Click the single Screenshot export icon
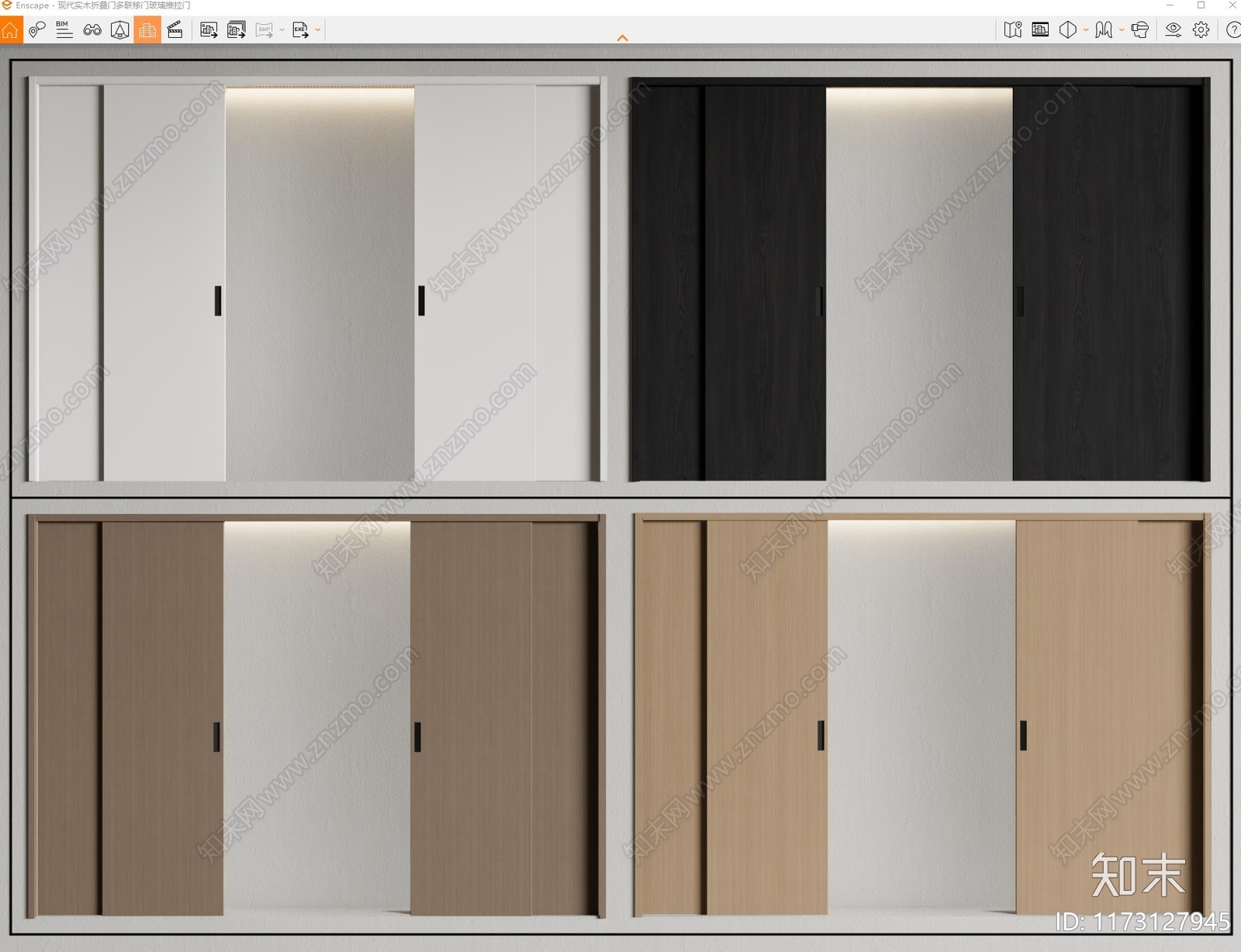The image size is (1241, 952). [209, 30]
